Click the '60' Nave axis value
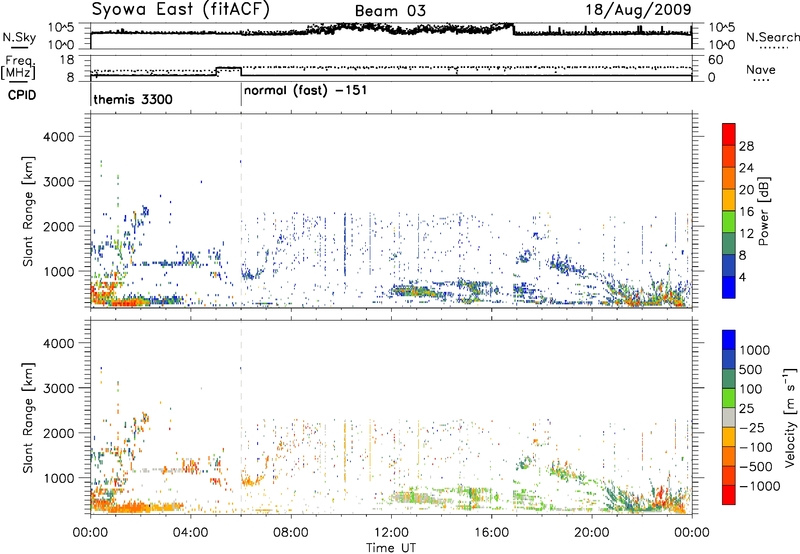The image size is (800, 554). click(716, 60)
